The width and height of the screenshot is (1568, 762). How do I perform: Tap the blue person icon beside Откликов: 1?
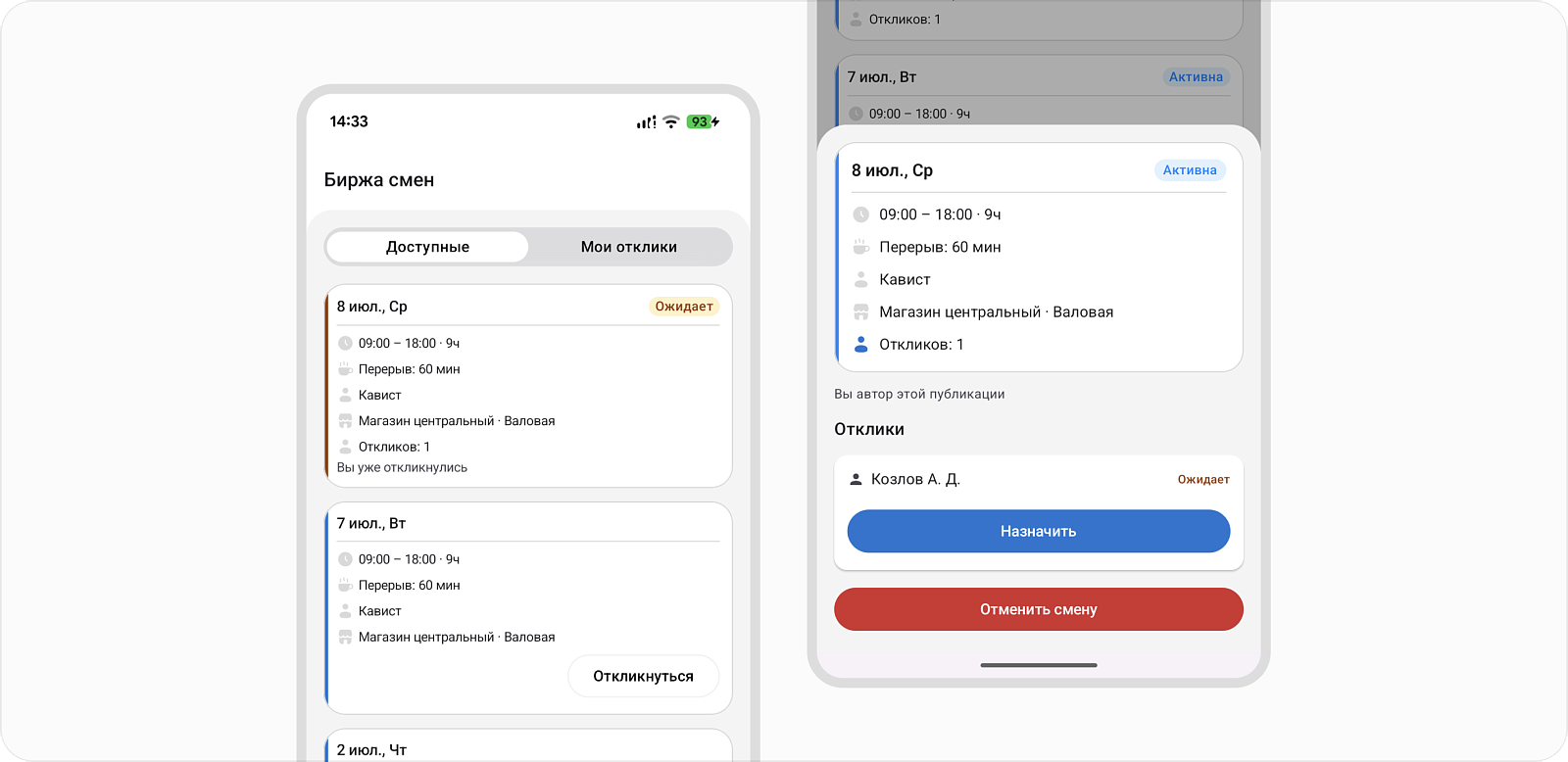860,345
